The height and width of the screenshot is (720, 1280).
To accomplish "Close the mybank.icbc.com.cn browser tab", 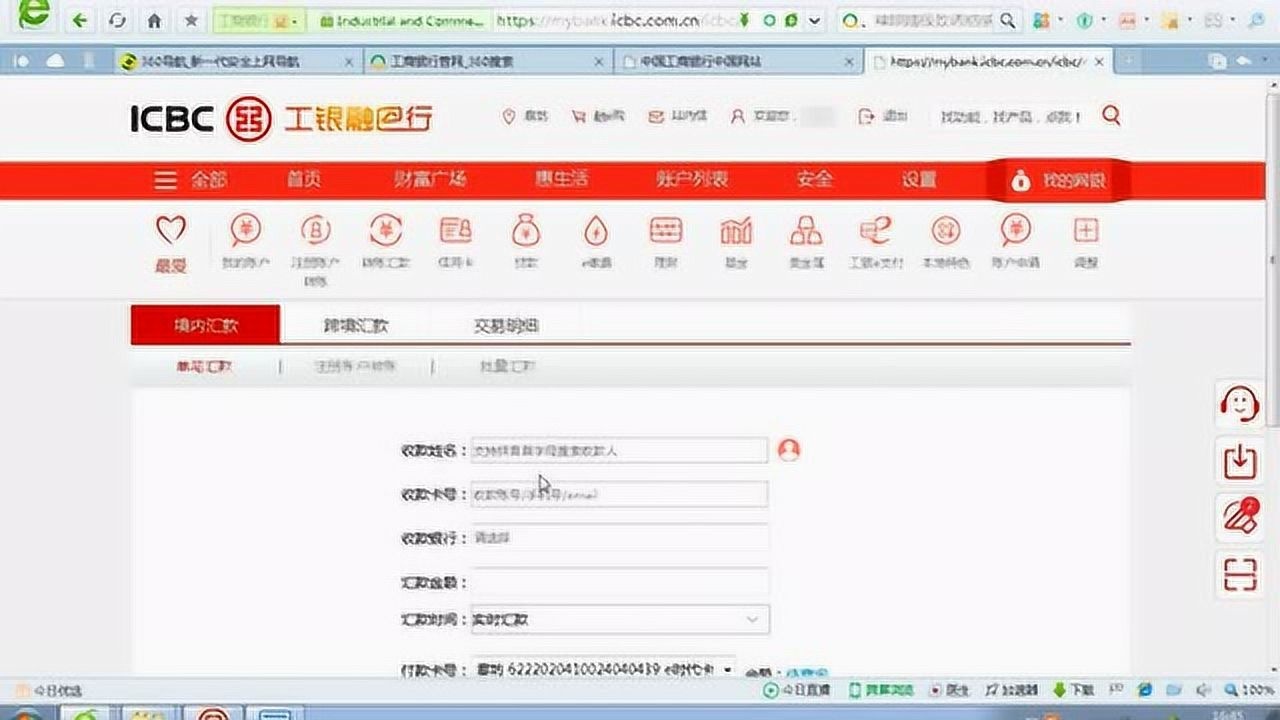I will (1099, 62).
